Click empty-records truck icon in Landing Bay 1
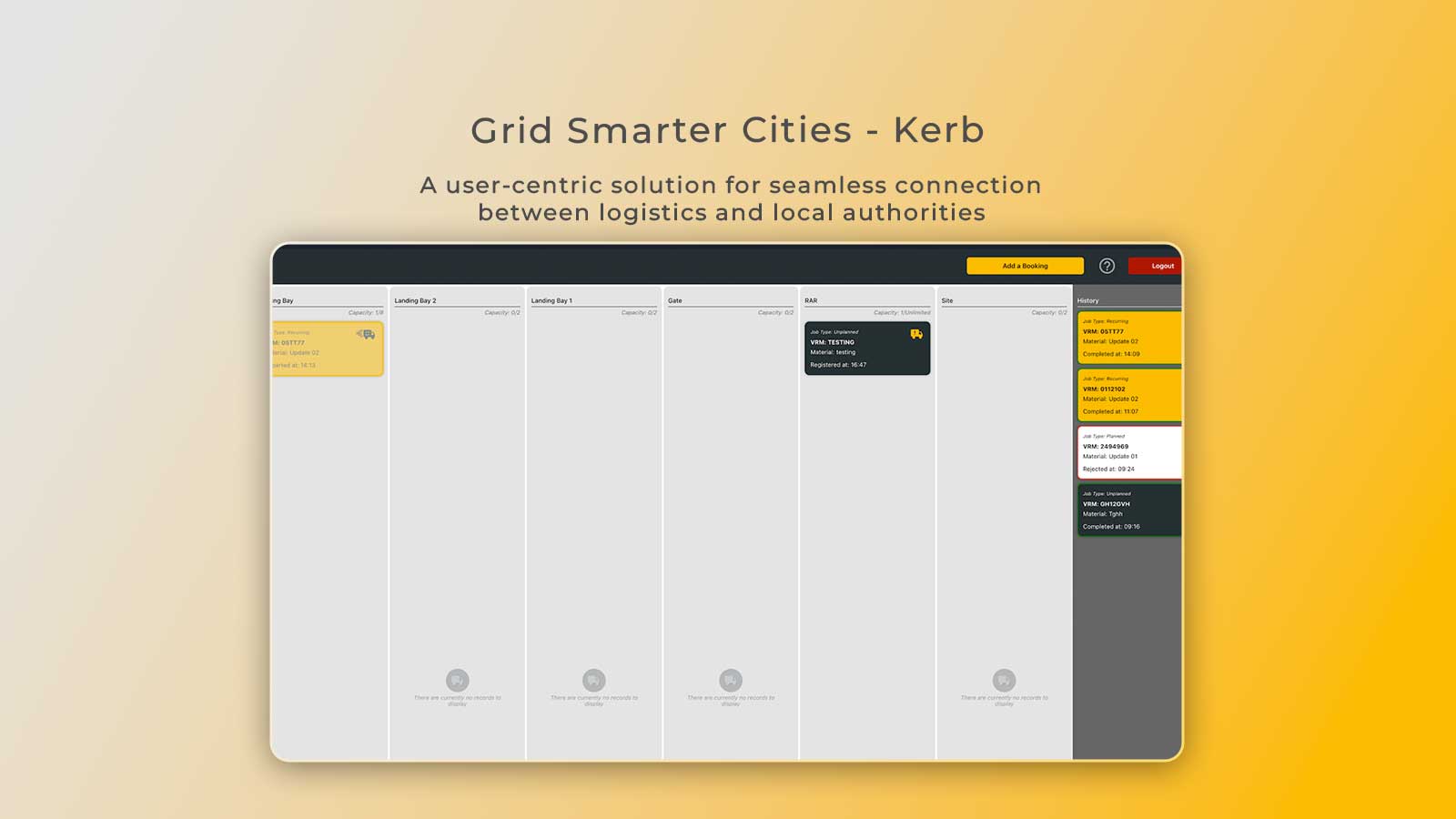1456x819 pixels. point(594,680)
